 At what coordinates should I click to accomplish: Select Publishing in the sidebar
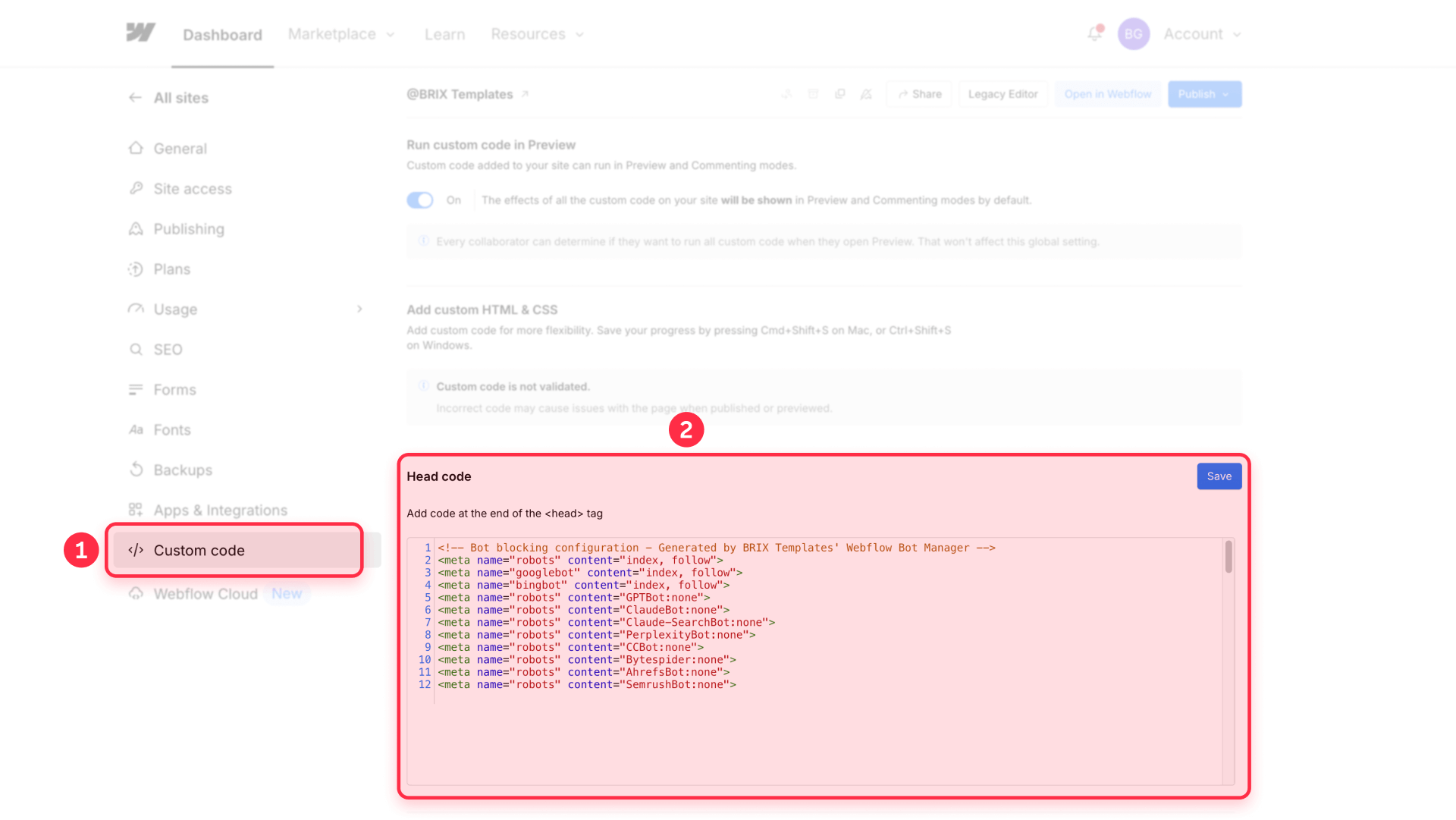(x=189, y=229)
